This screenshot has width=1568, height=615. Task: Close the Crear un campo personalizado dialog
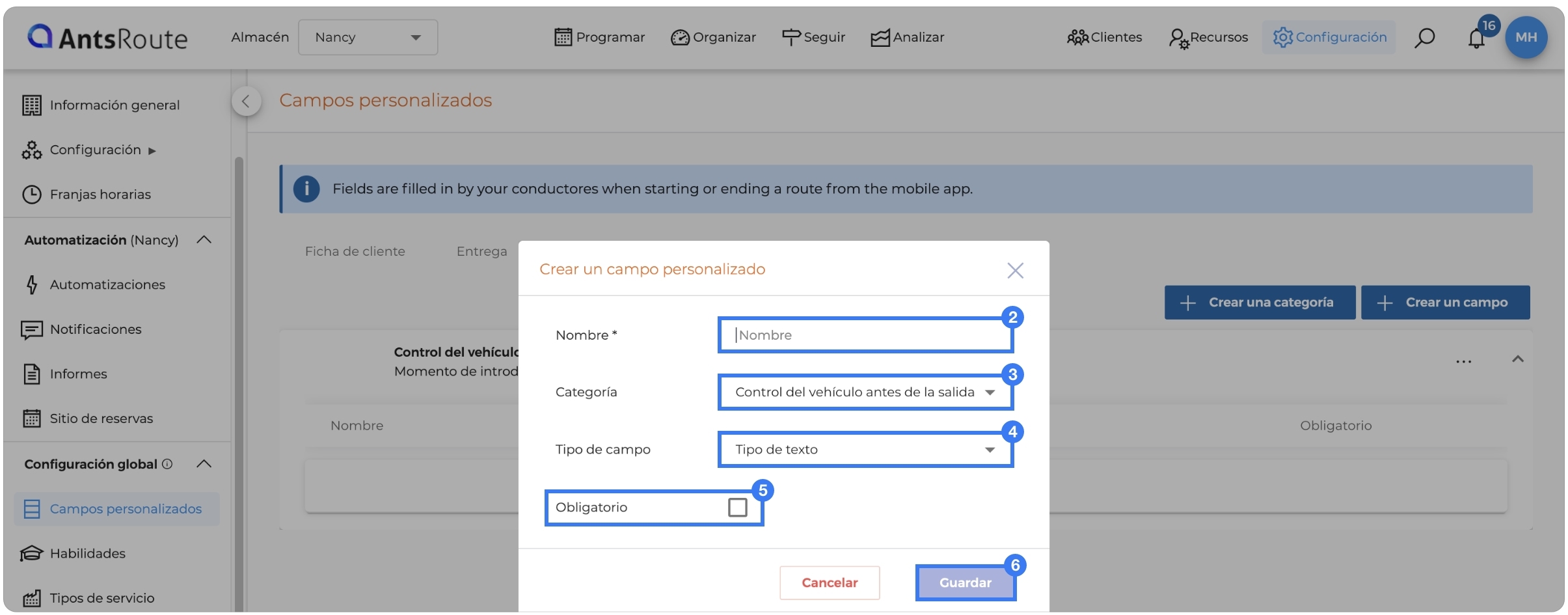[x=1015, y=270]
